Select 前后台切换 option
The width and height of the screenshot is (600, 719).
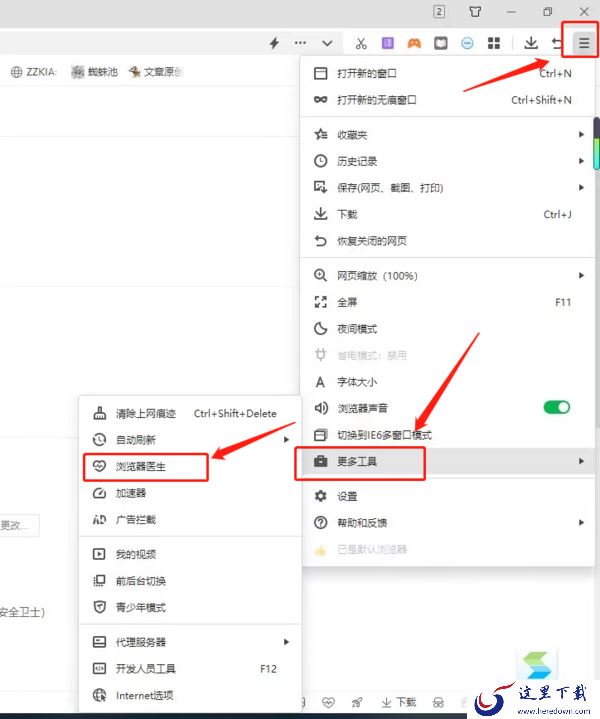point(190,581)
